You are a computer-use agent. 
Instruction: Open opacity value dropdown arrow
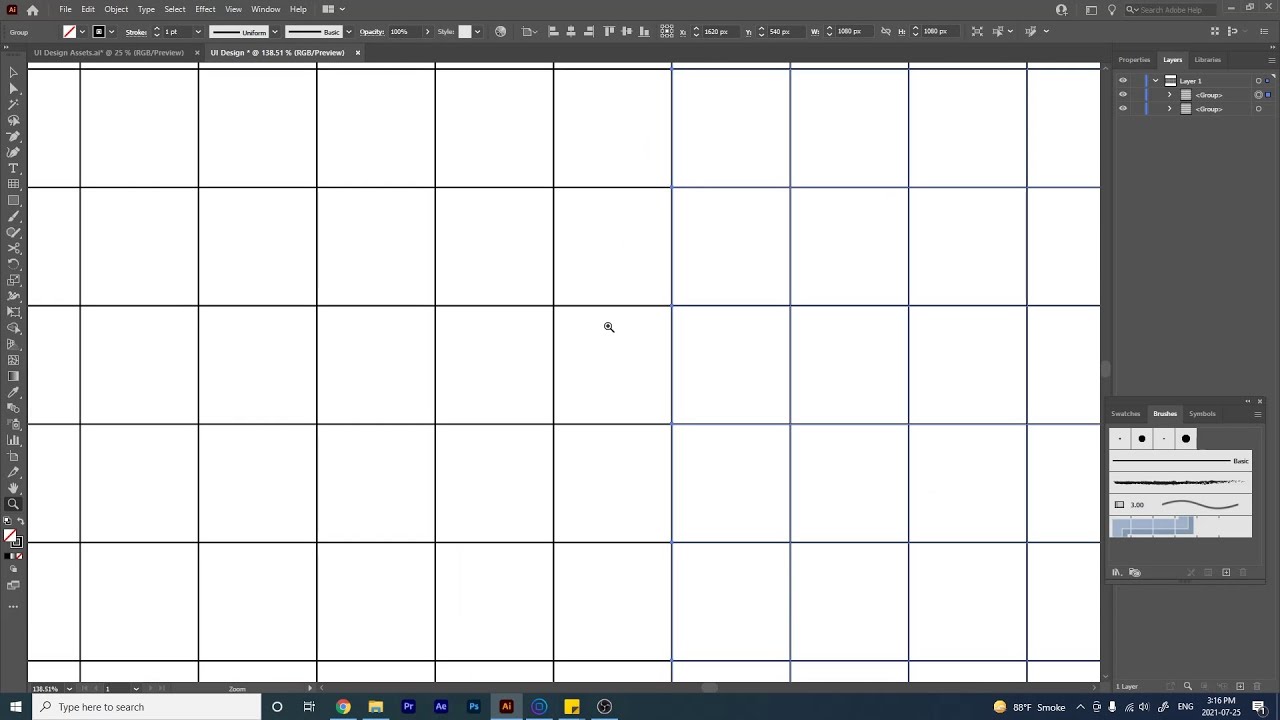(427, 32)
